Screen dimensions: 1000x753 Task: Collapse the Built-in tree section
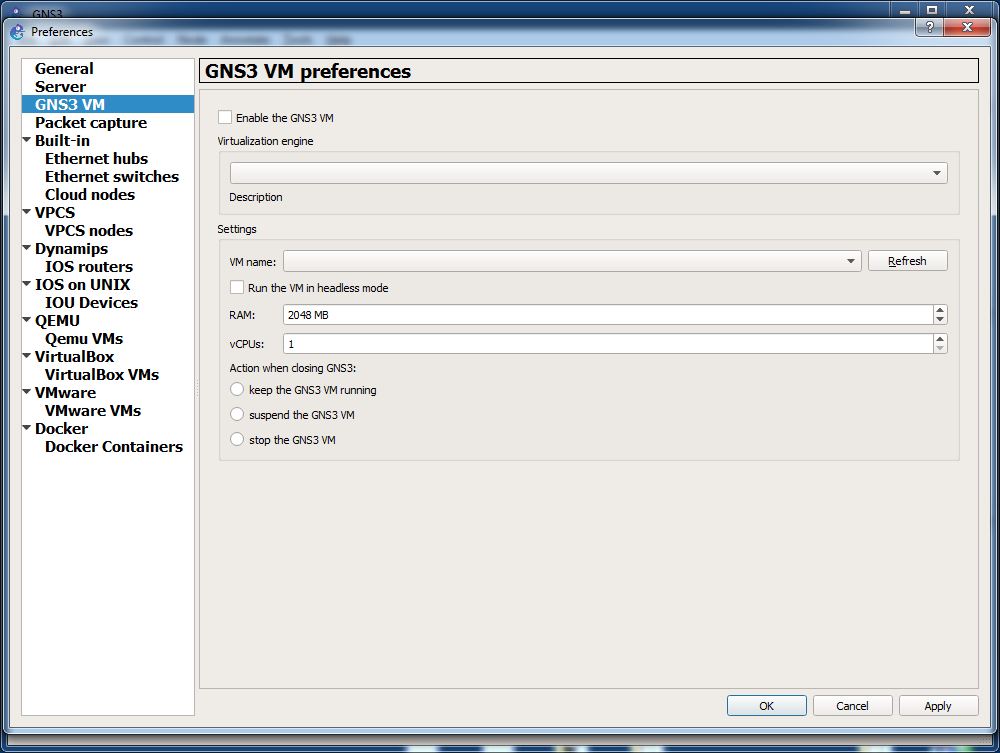[27, 139]
